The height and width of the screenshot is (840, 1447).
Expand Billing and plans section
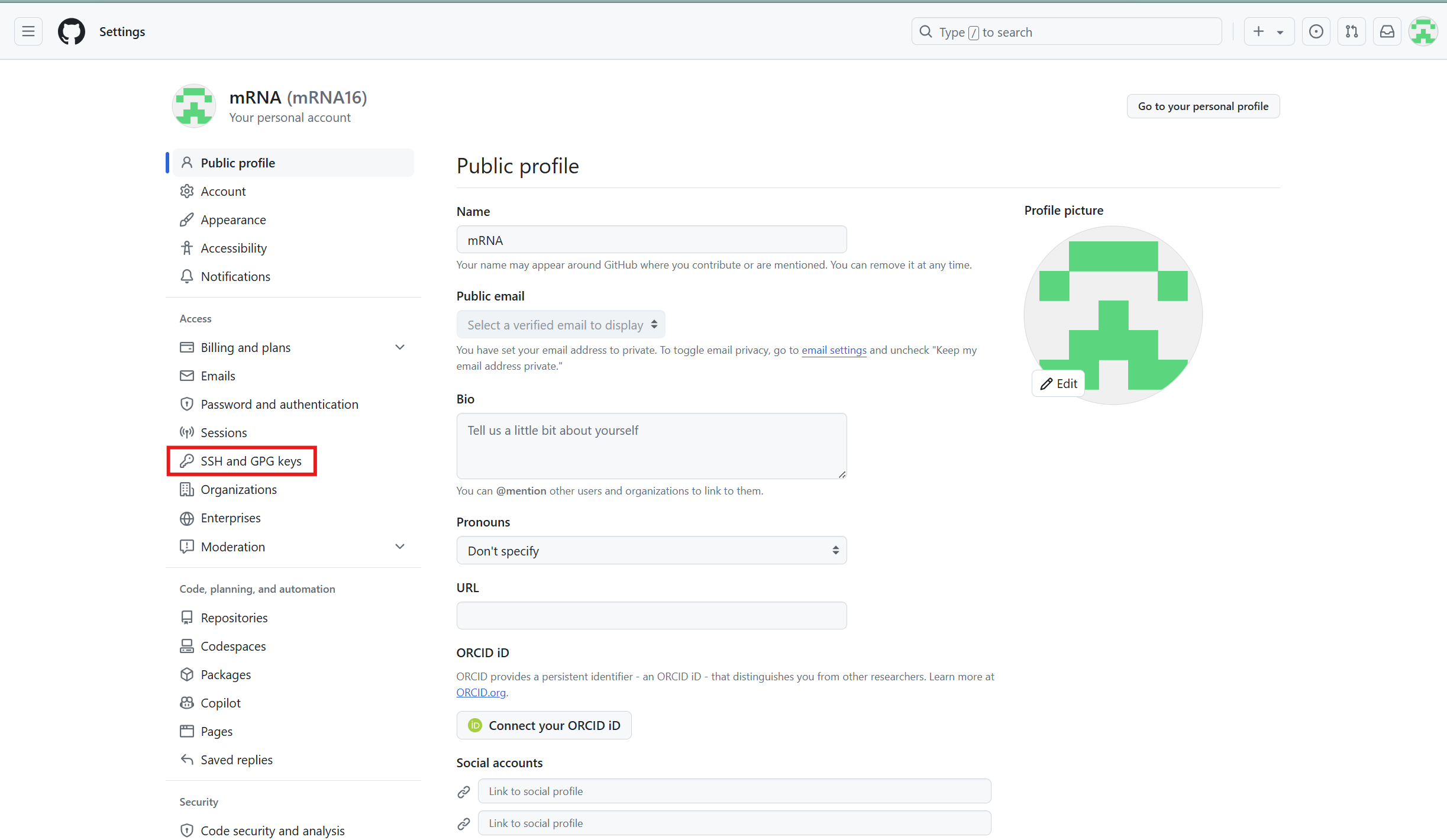[400, 347]
